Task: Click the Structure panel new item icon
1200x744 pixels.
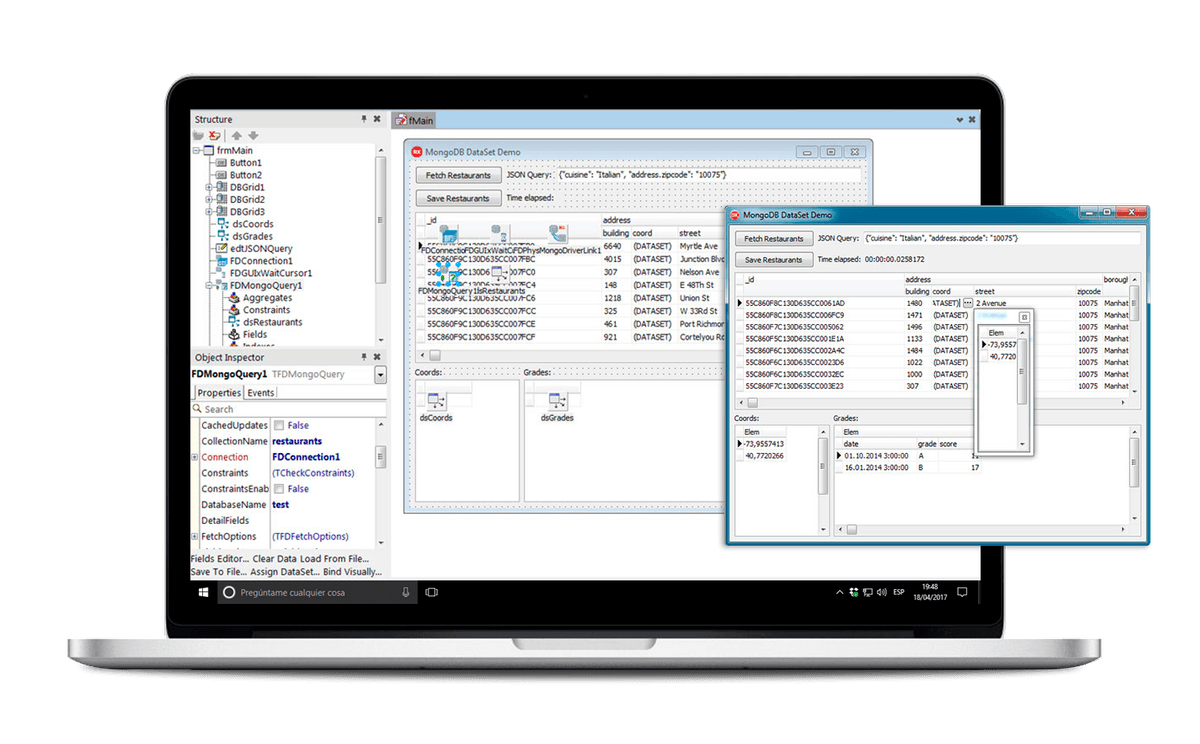Action: pyautogui.click(x=199, y=135)
